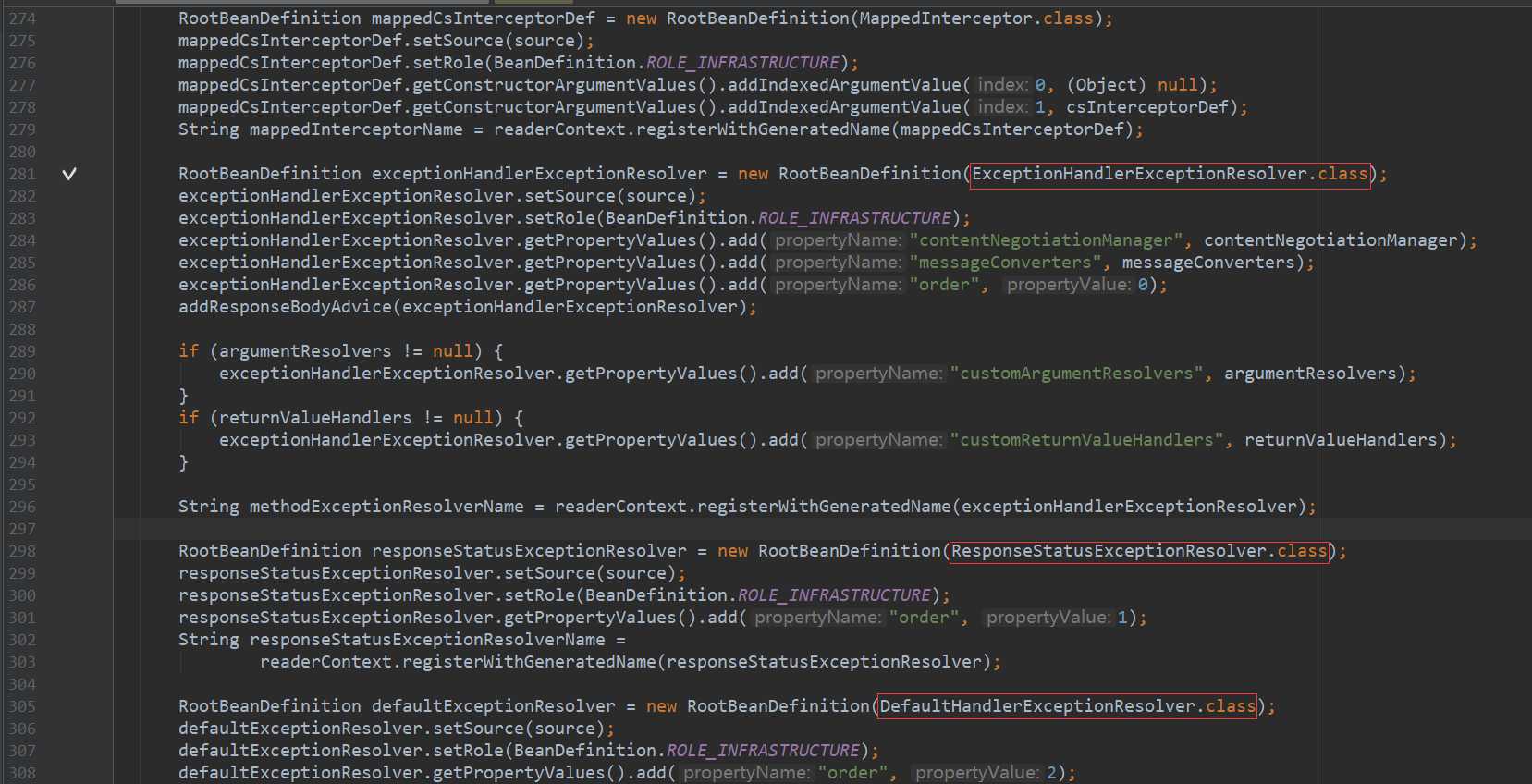This screenshot has height=784, width=1532.
Task: Click the if keyword on line 289
Action: [189, 351]
